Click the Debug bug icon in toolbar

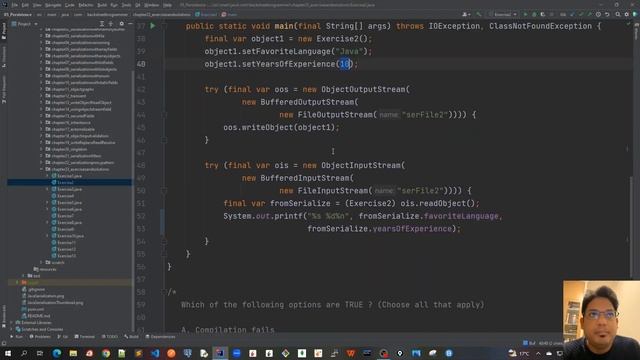(x=534, y=14)
